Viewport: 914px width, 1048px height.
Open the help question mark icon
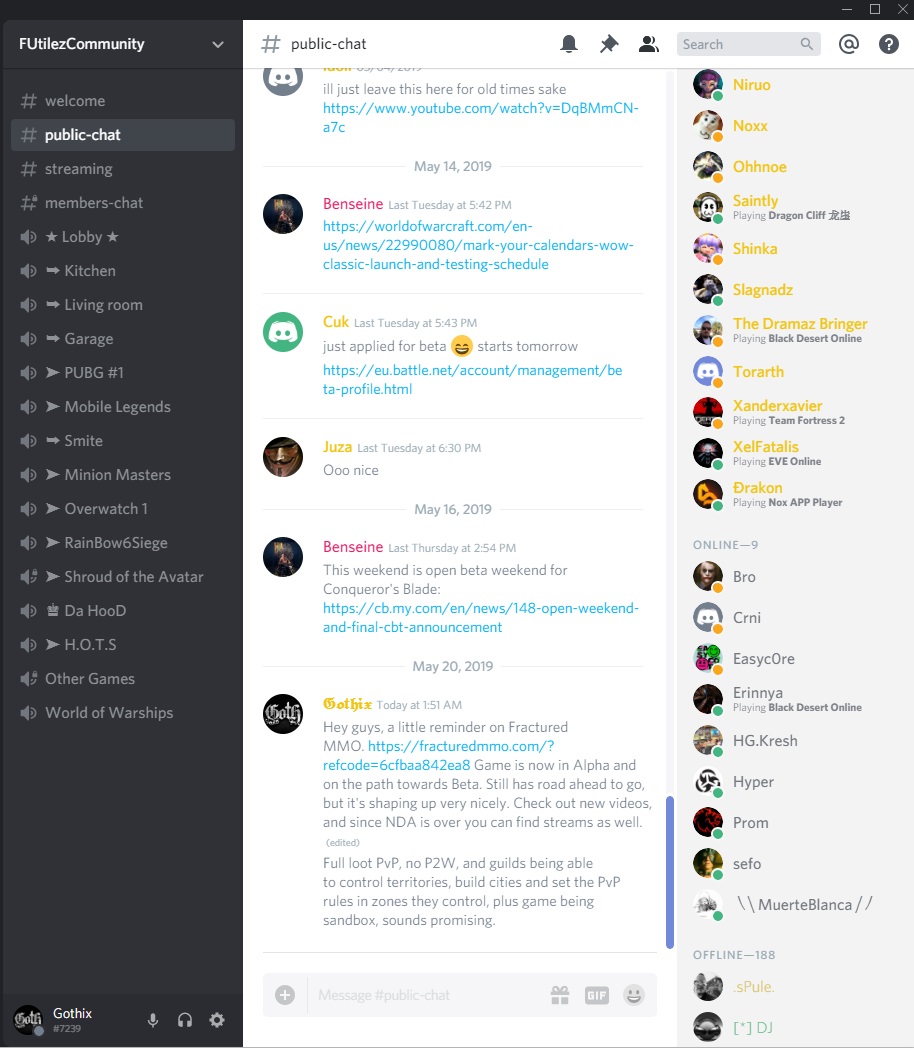tap(888, 44)
